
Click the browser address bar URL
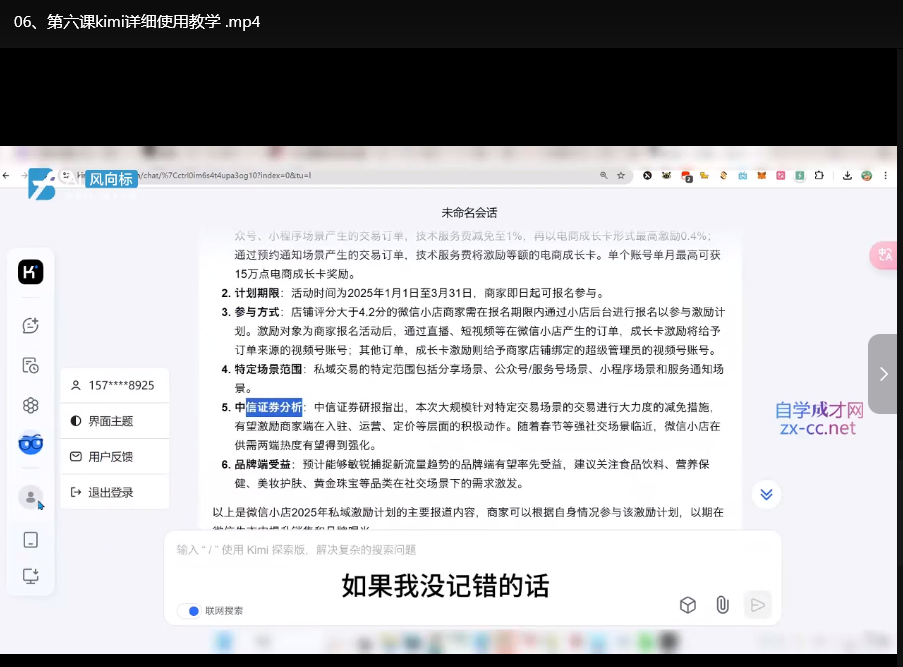coord(227,175)
